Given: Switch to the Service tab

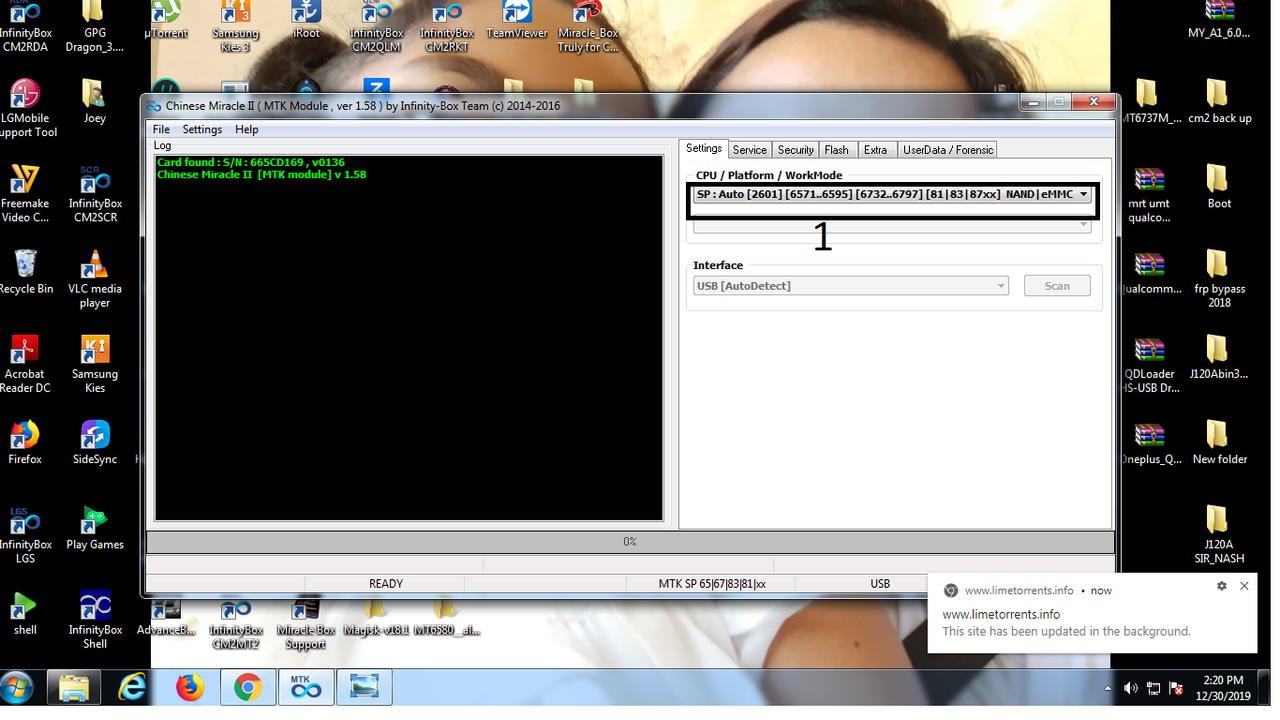Looking at the screenshot, I should pyautogui.click(x=749, y=150).
